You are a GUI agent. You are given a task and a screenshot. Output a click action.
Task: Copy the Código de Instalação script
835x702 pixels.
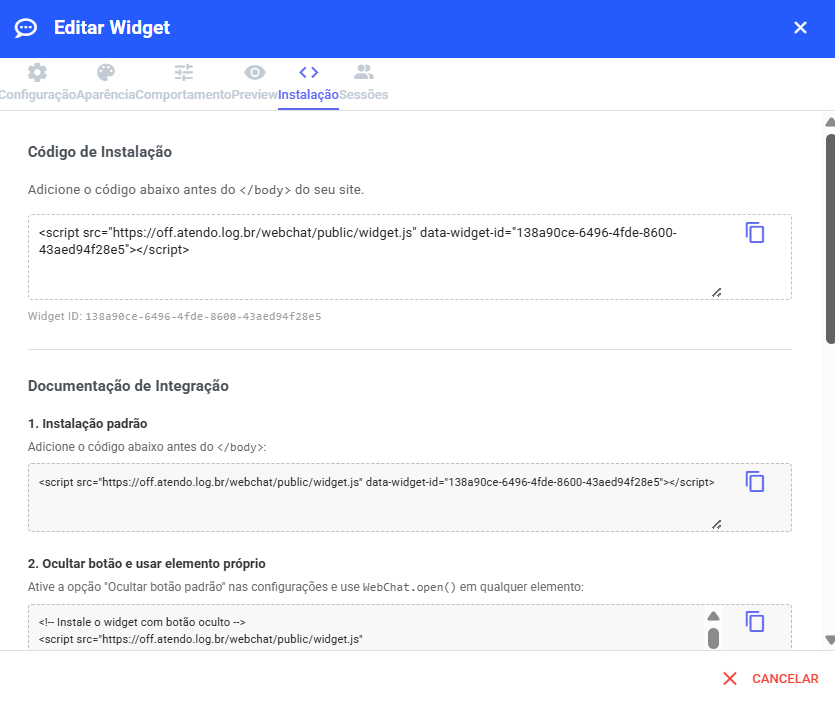point(755,233)
